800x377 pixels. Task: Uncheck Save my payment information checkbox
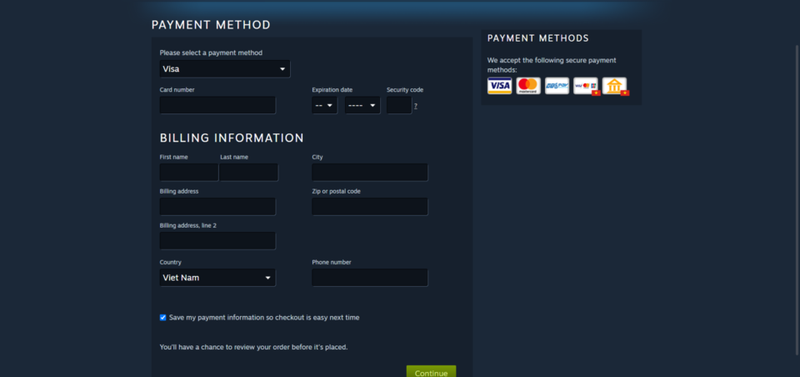[163, 317]
